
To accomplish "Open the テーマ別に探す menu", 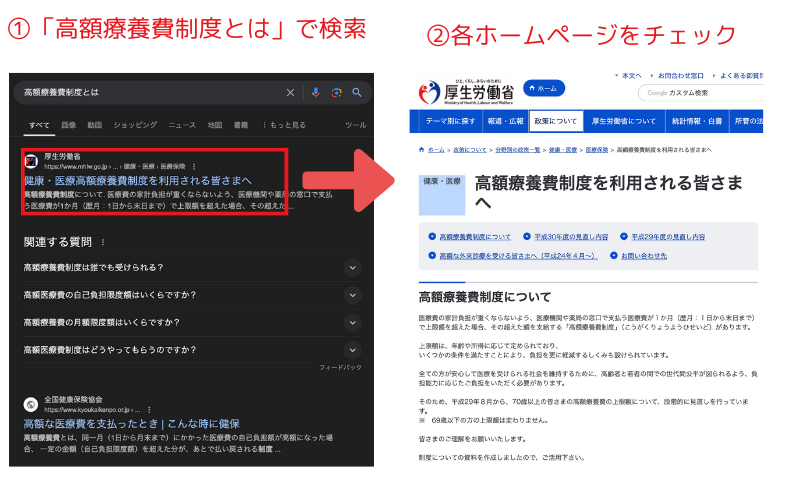I will pos(450,121).
